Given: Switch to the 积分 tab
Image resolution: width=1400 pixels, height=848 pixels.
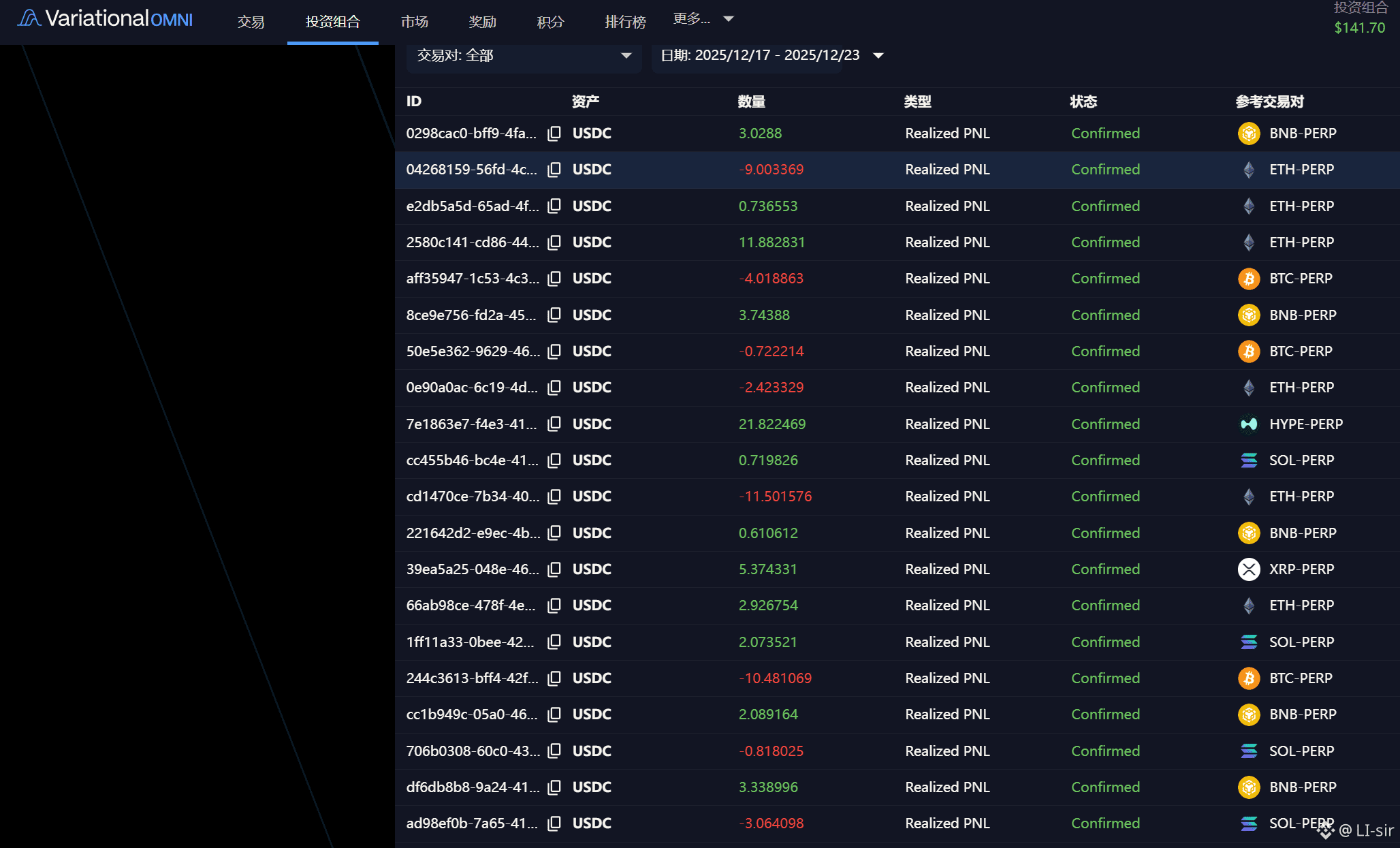Looking at the screenshot, I should pyautogui.click(x=551, y=22).
